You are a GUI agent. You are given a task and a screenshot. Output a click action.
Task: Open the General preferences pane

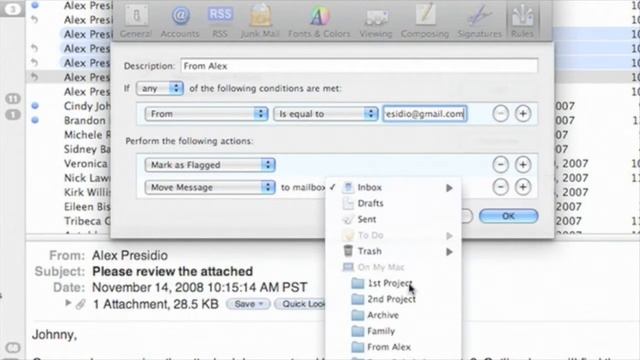coord(136,22)
